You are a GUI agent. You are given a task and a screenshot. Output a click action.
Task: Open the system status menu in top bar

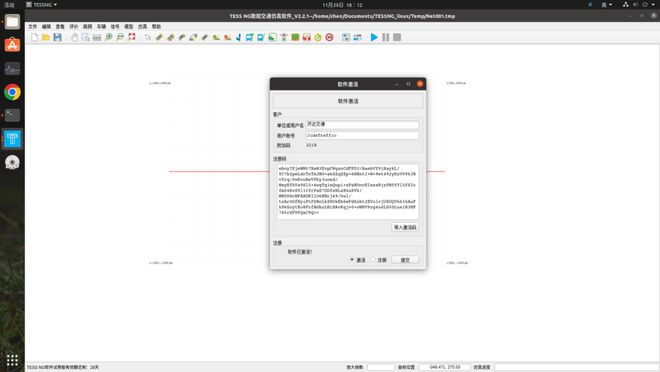tap(640, 5)
